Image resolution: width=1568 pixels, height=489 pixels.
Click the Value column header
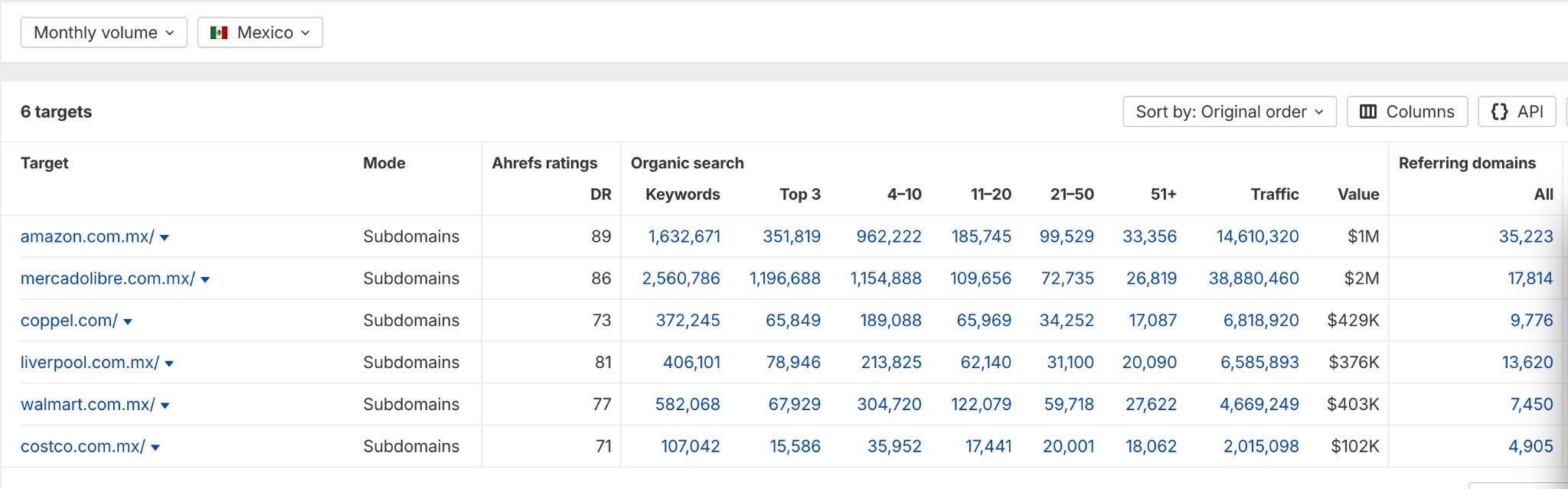point(1358,194)
